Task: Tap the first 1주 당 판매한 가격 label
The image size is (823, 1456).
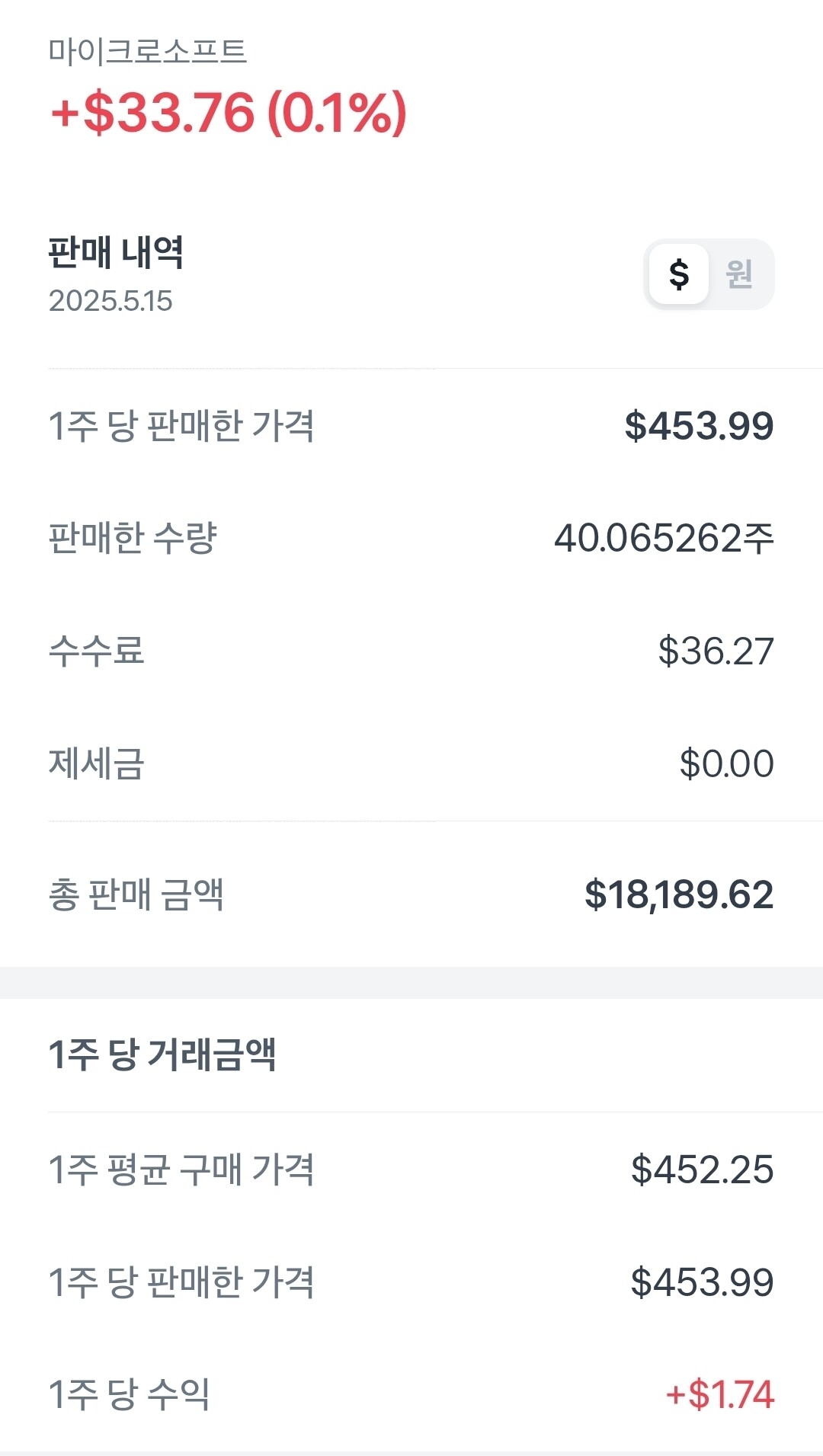Action: pos(181,426)
